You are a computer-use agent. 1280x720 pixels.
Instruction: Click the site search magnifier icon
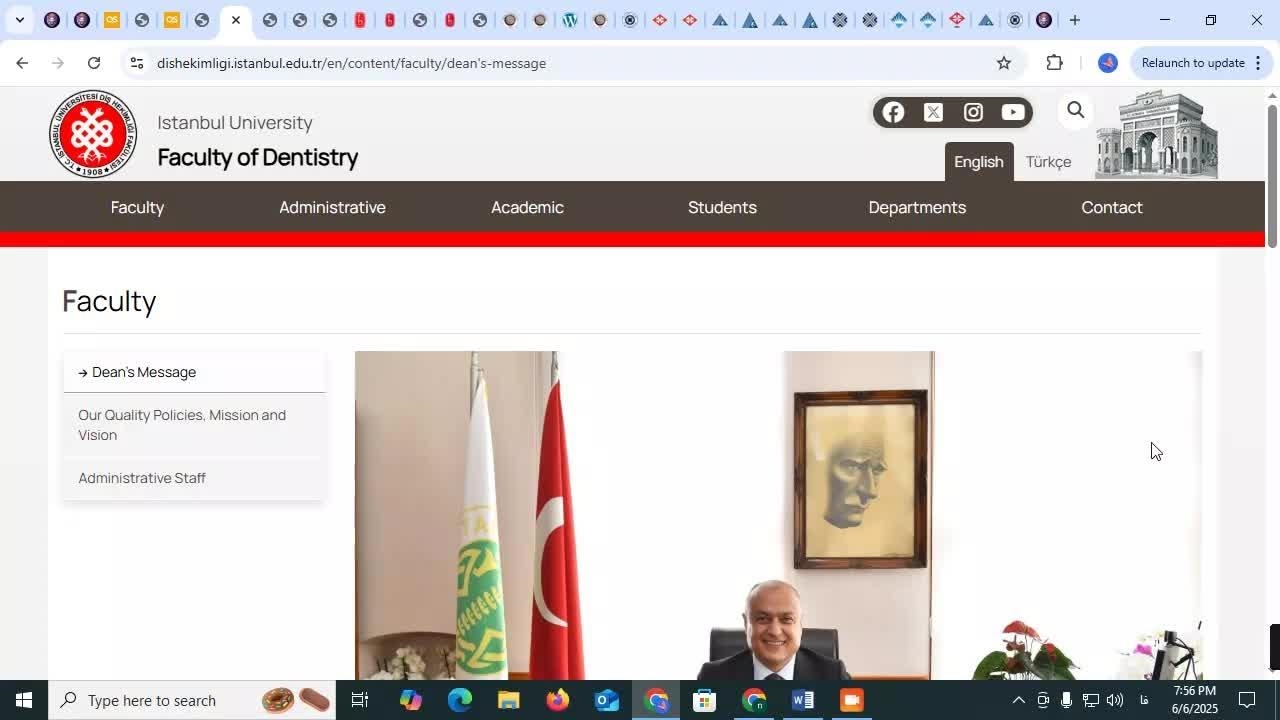(x=1075, y=110)
